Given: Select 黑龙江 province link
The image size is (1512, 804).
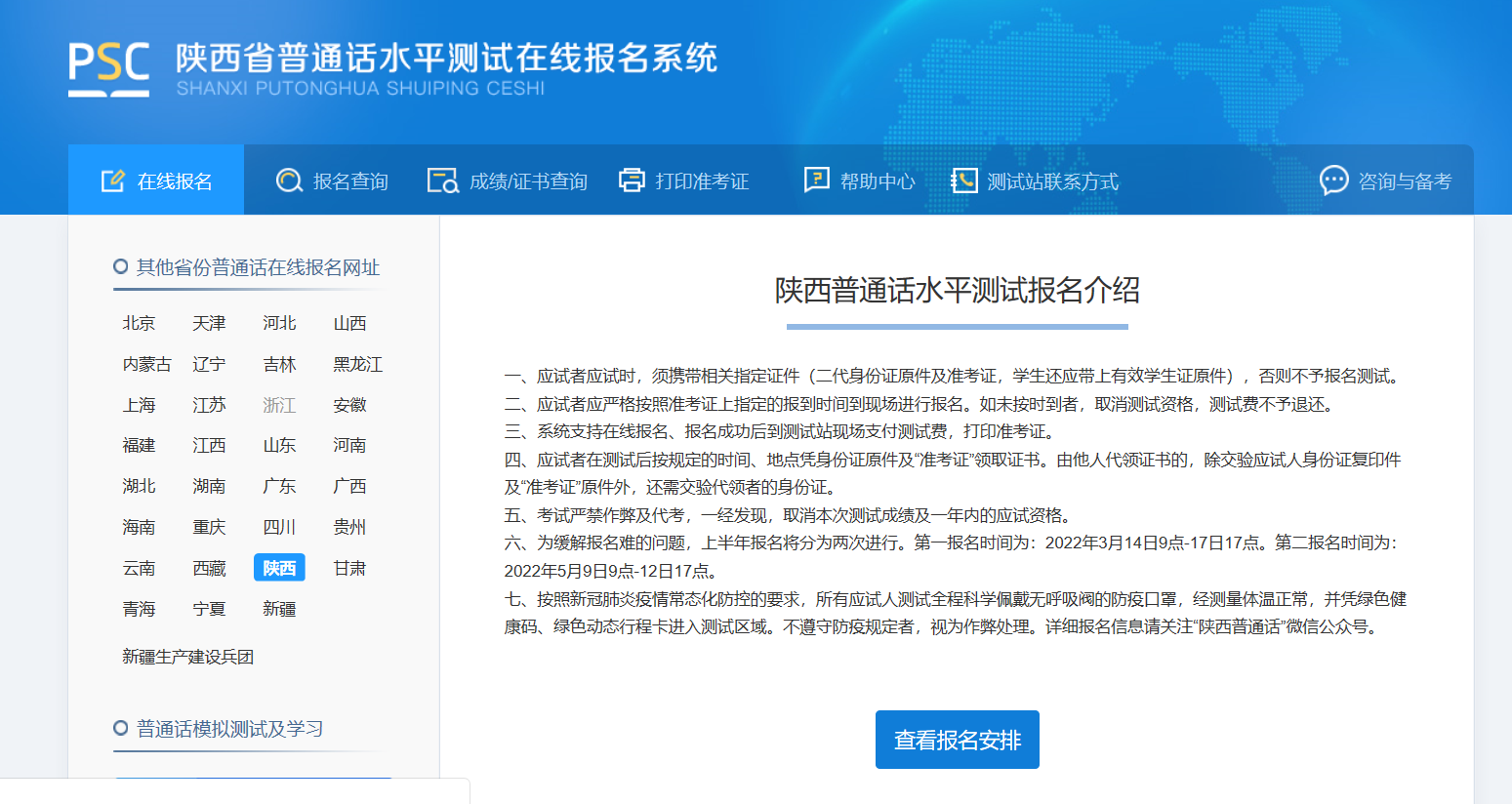Looking at the screenshot, I should (358, 364).
